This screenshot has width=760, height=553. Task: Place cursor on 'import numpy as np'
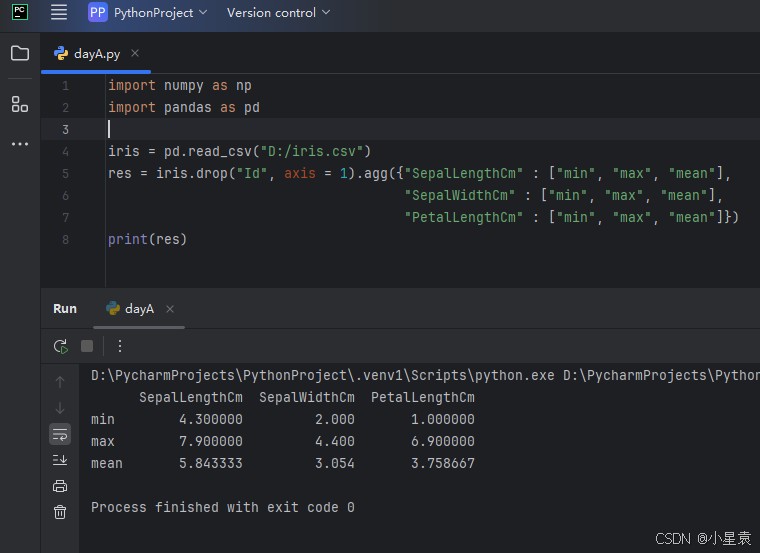point(180,85)
